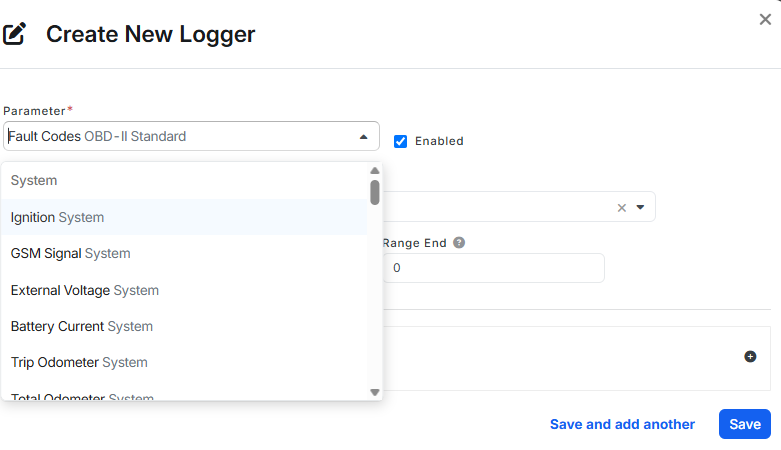
Task: Click the Range End help question icon
Action: click(459, 243)
